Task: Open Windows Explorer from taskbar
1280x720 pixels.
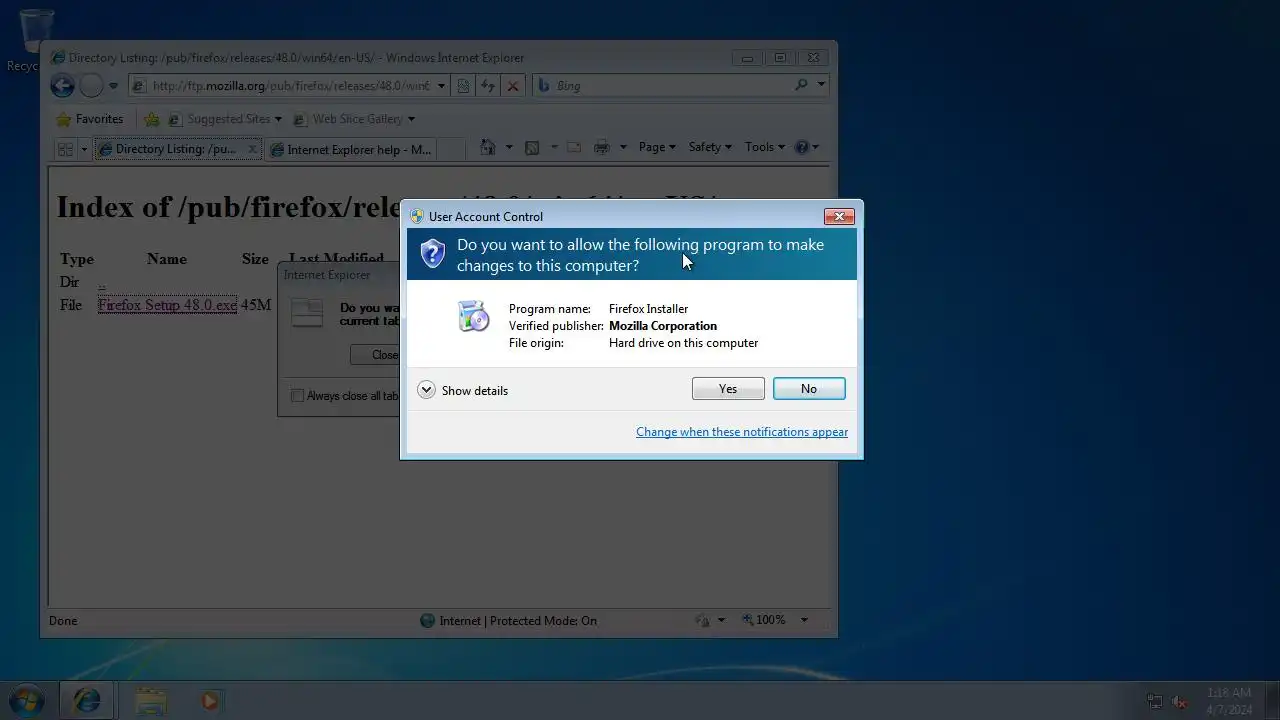Action: point(151,701)
